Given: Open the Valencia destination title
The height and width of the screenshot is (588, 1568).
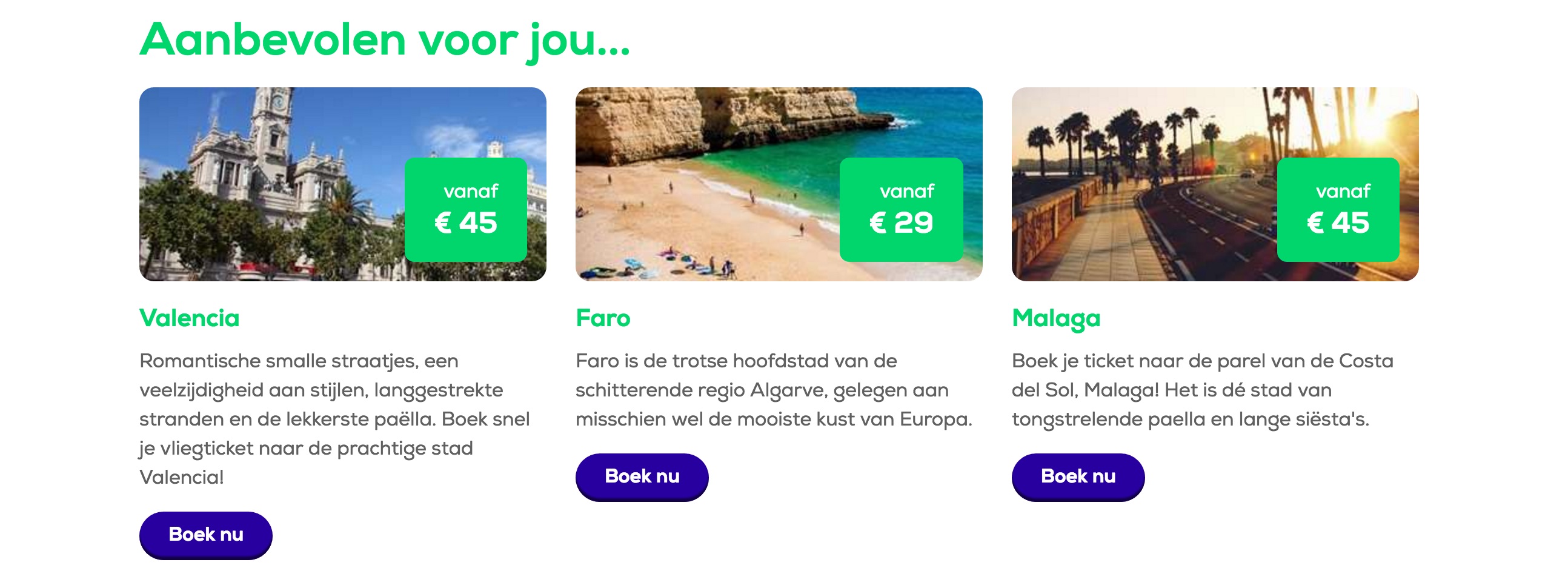Looking at the screenshot, I should point(189,318).
